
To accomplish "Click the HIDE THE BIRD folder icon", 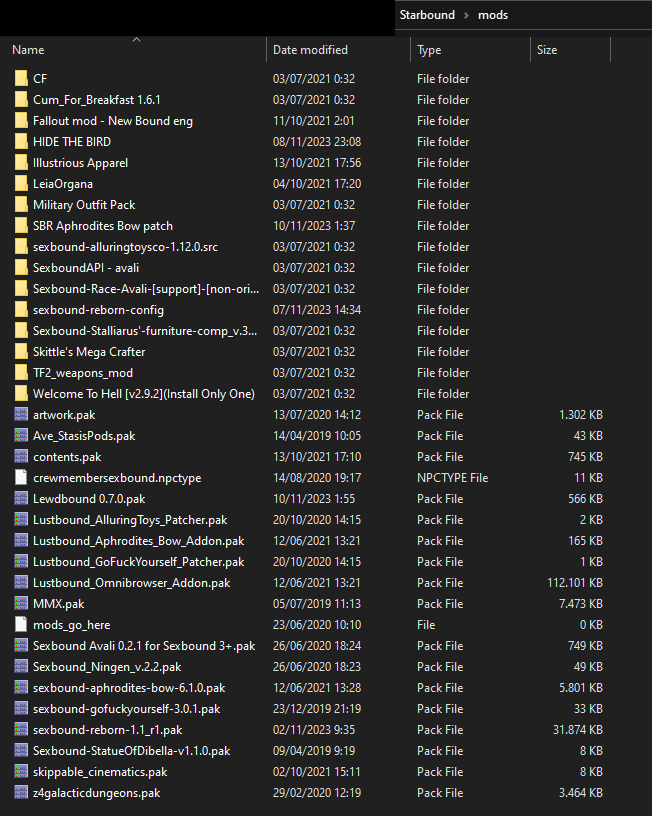I will (21, 142).
